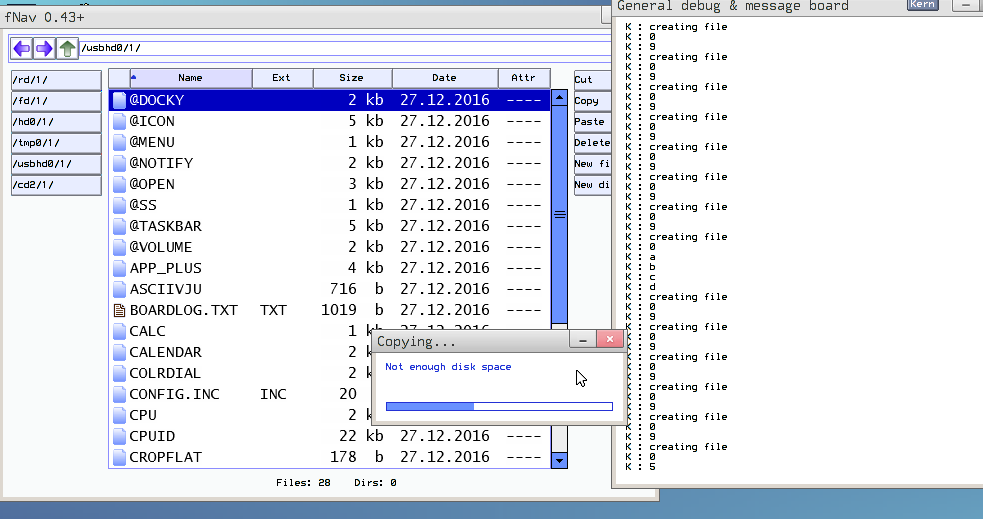Click the forward arrow navigation icon
983x519 pixels.
coord(44,48)
